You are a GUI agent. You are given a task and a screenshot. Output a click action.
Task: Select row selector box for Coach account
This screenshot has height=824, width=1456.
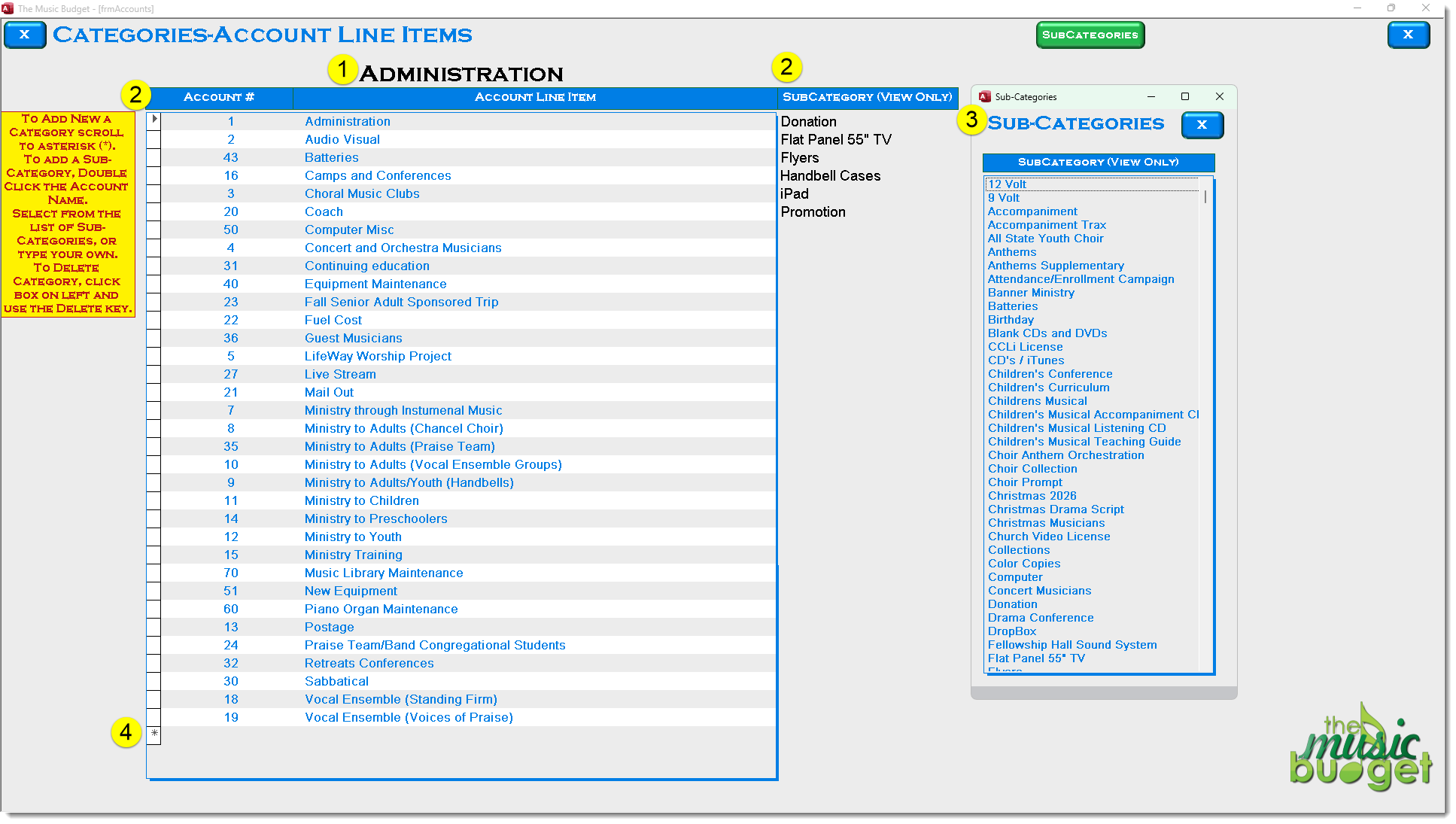[154, 211]
